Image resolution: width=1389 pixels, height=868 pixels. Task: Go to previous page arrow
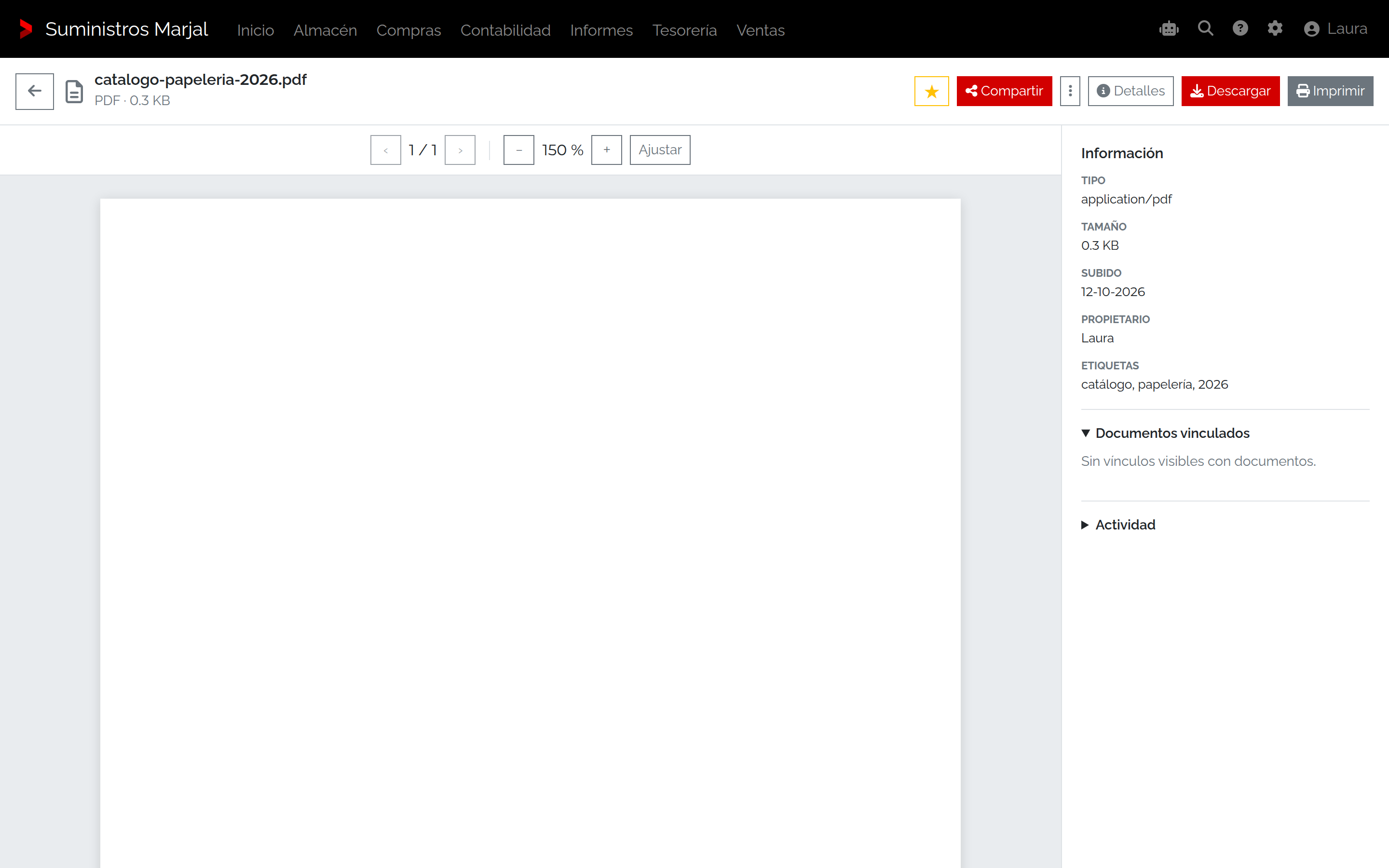[x=386, y=150]
